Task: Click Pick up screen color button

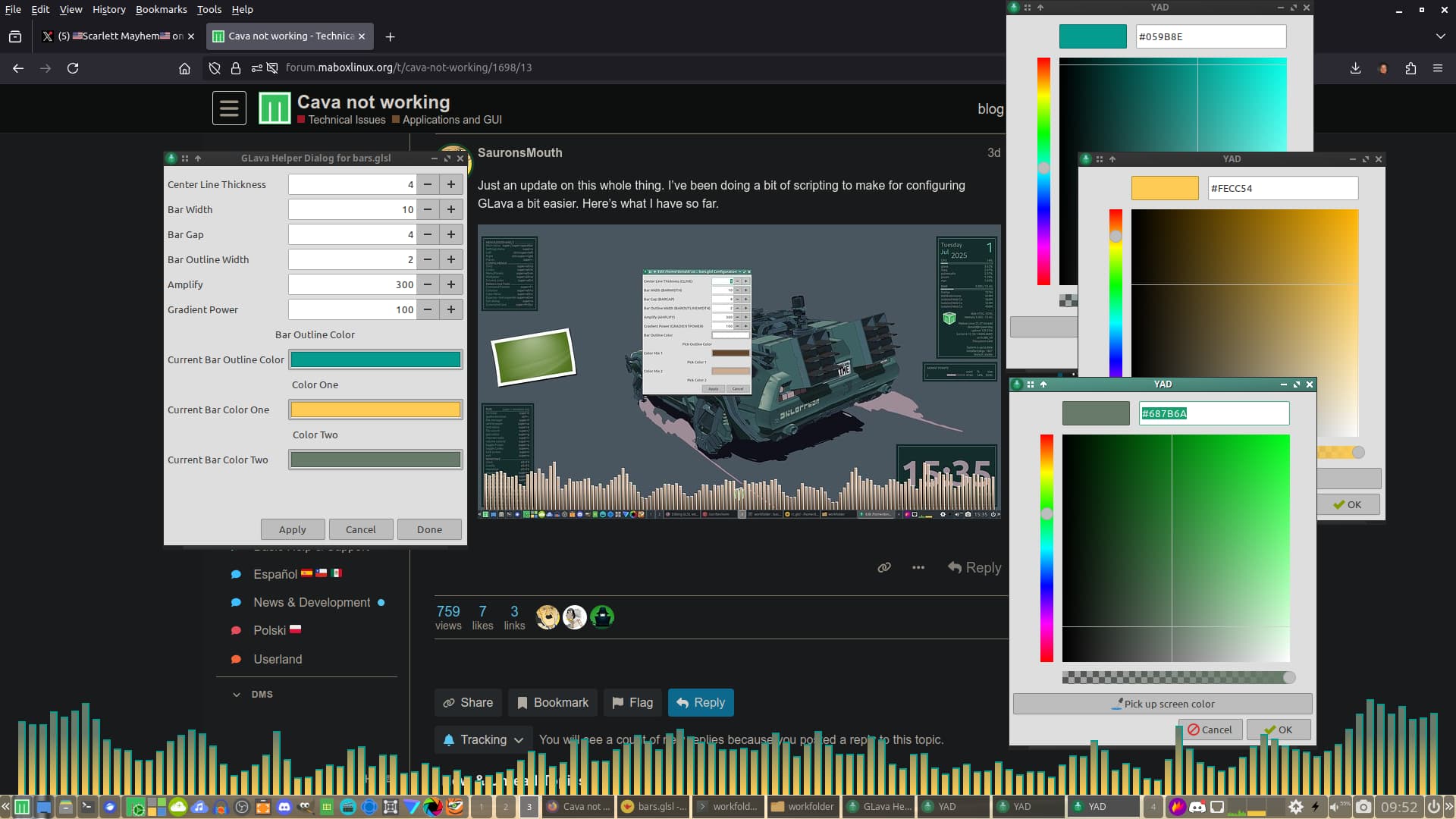Action: tap(1163, 704)
